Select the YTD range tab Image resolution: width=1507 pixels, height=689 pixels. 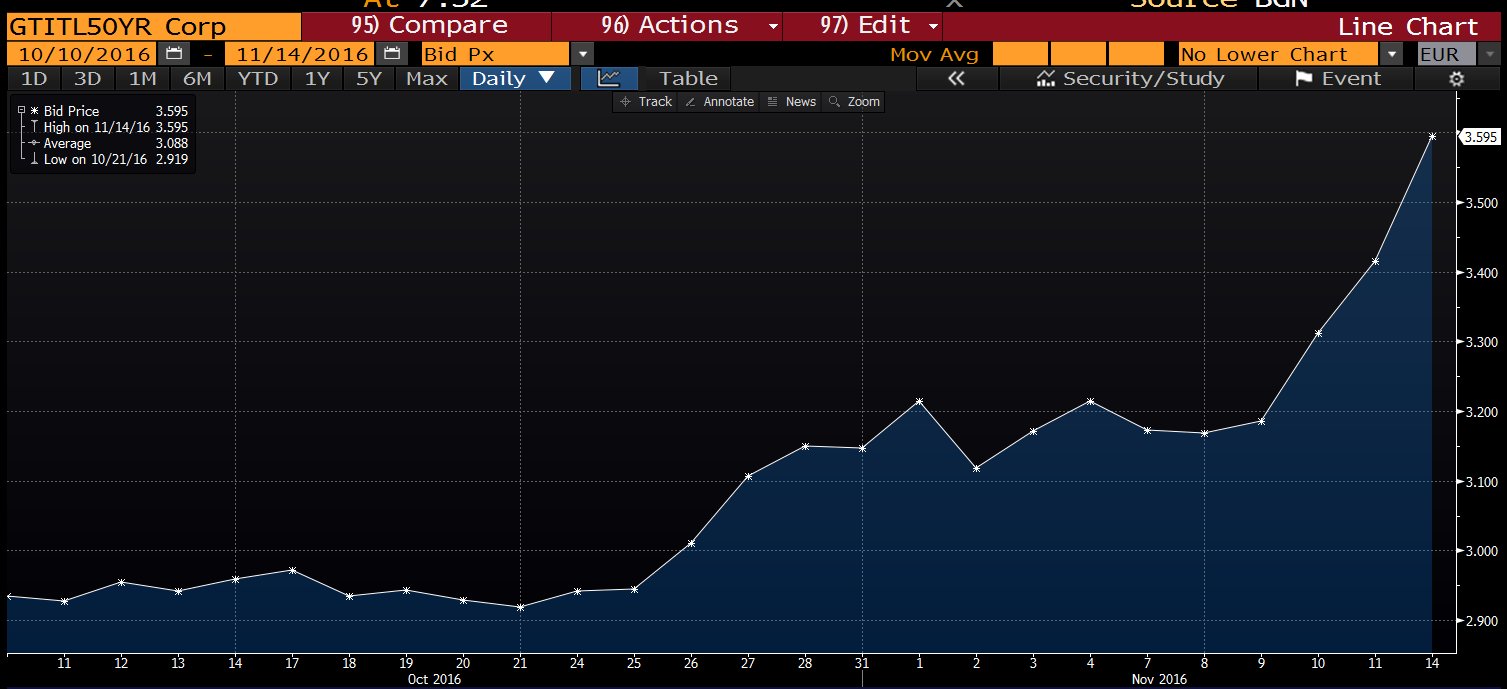click(258, 78)
